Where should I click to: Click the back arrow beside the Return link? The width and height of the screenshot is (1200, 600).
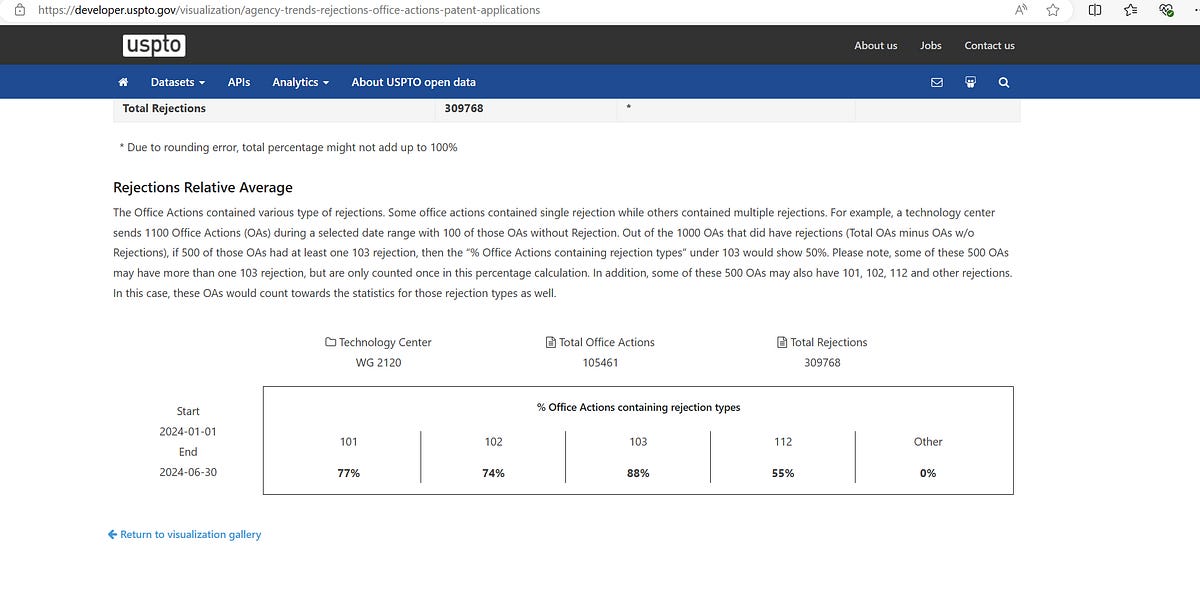click(x=112, y=534)
